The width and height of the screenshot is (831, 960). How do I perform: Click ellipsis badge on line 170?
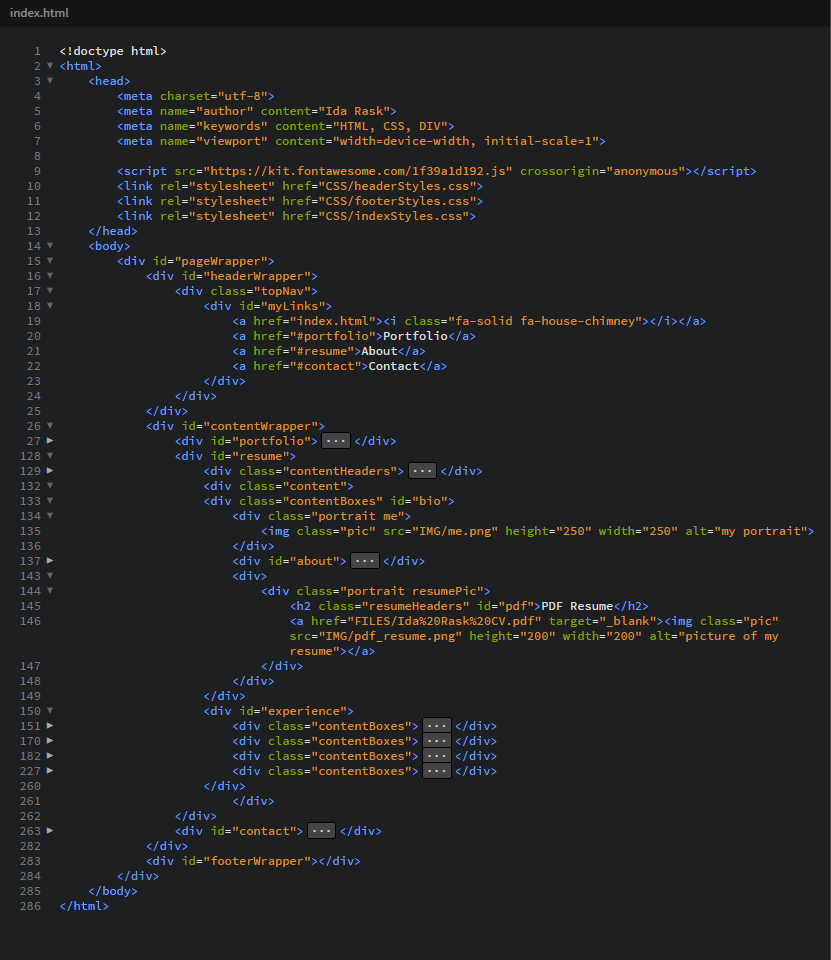click(437, 741)
